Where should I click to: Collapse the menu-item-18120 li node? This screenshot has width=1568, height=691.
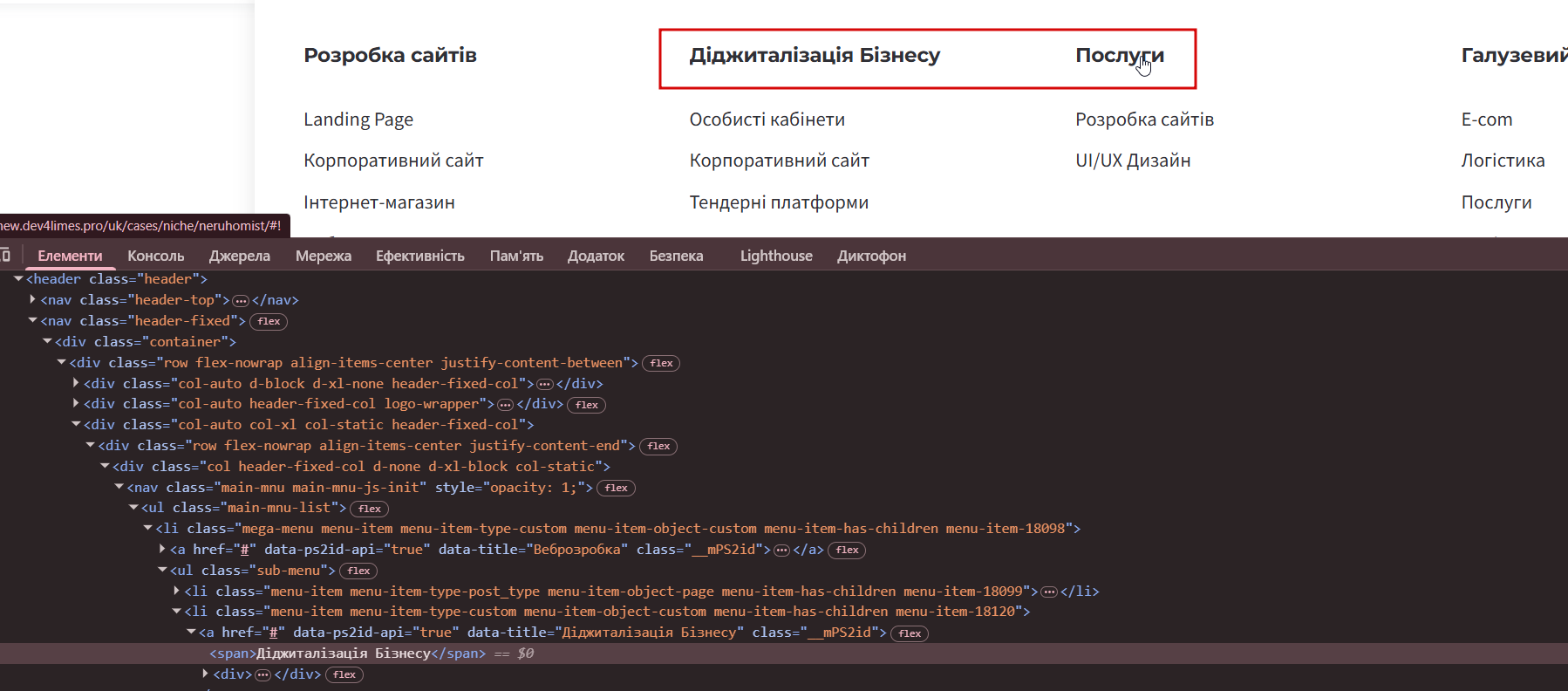tap(177, 612)
